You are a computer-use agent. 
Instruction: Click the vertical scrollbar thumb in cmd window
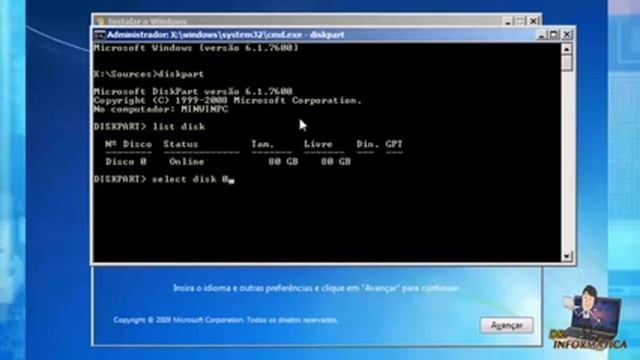click(x=567, y=63)
